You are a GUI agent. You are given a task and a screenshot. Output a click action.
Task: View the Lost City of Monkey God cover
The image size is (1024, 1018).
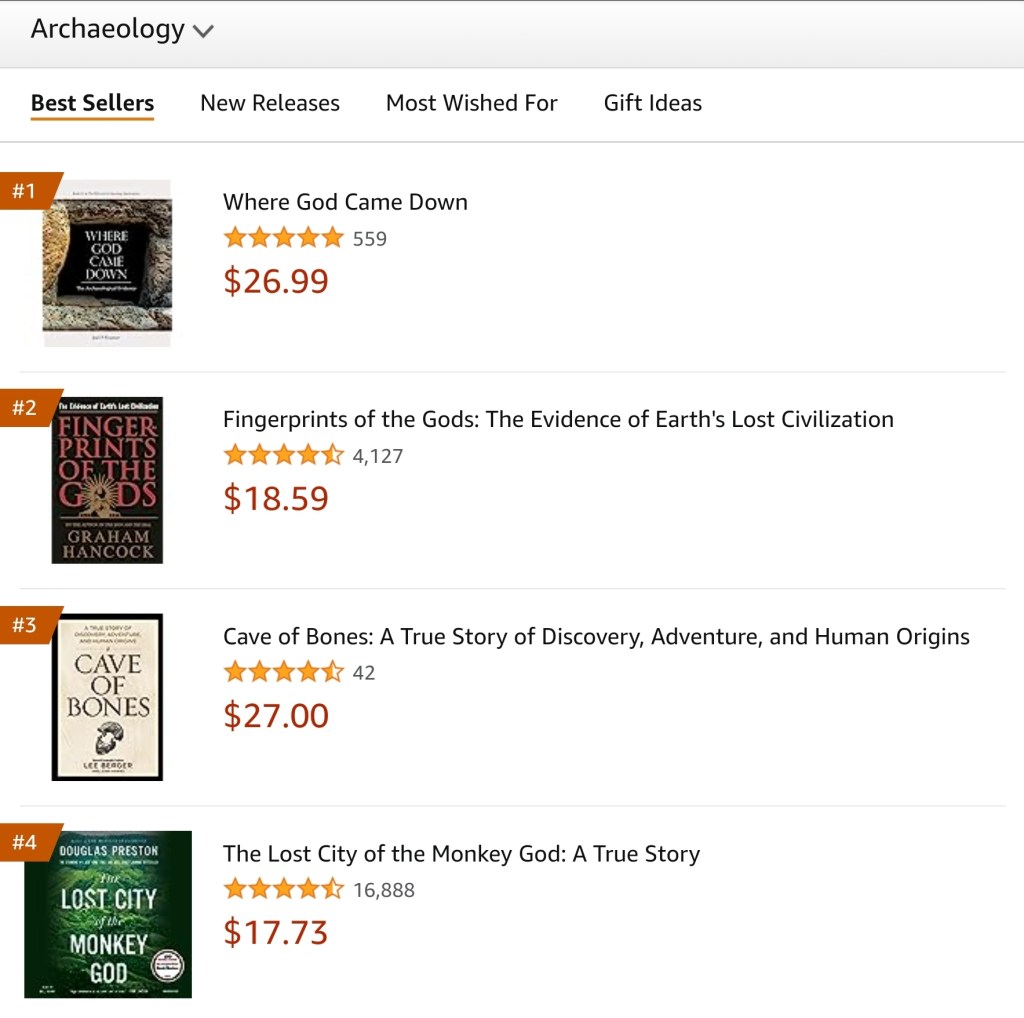(107, 914)
